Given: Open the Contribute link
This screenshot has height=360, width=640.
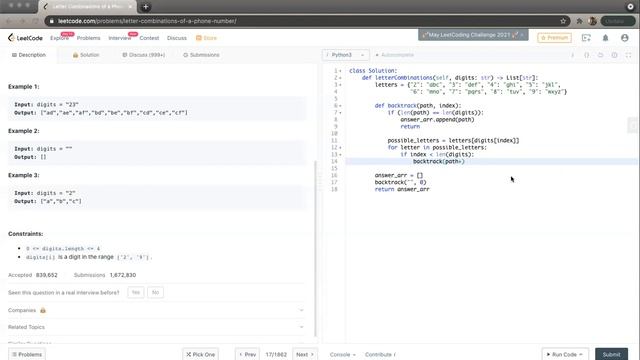Looking at the screenshot, I should click(x=380, y=354).
